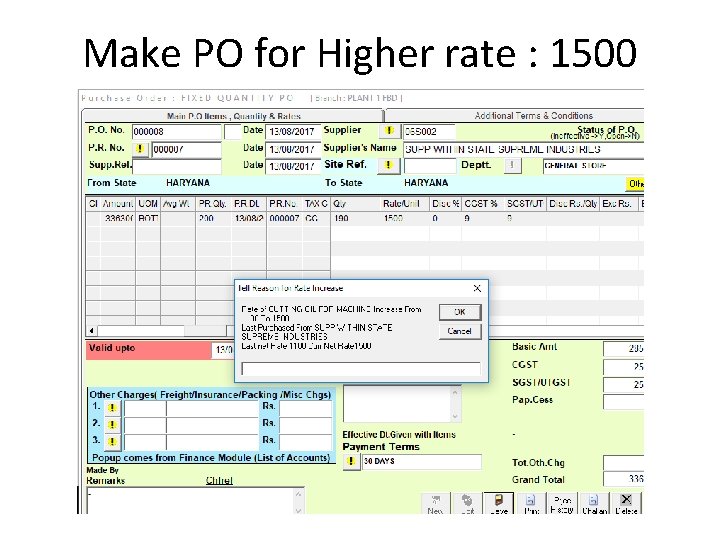Click the Challan toolbar button
The height and width of the screenshot is (540, 720).
[x=594, y=504]
